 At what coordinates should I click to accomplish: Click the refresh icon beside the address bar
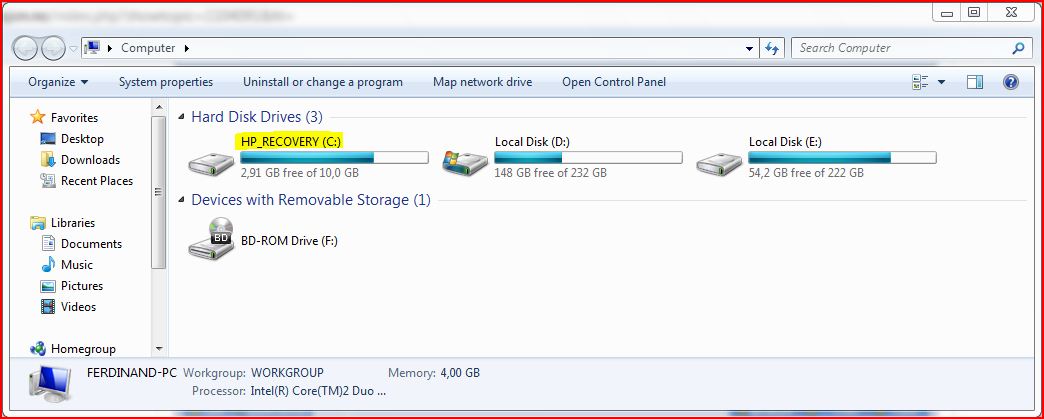[x=772, y=48]
